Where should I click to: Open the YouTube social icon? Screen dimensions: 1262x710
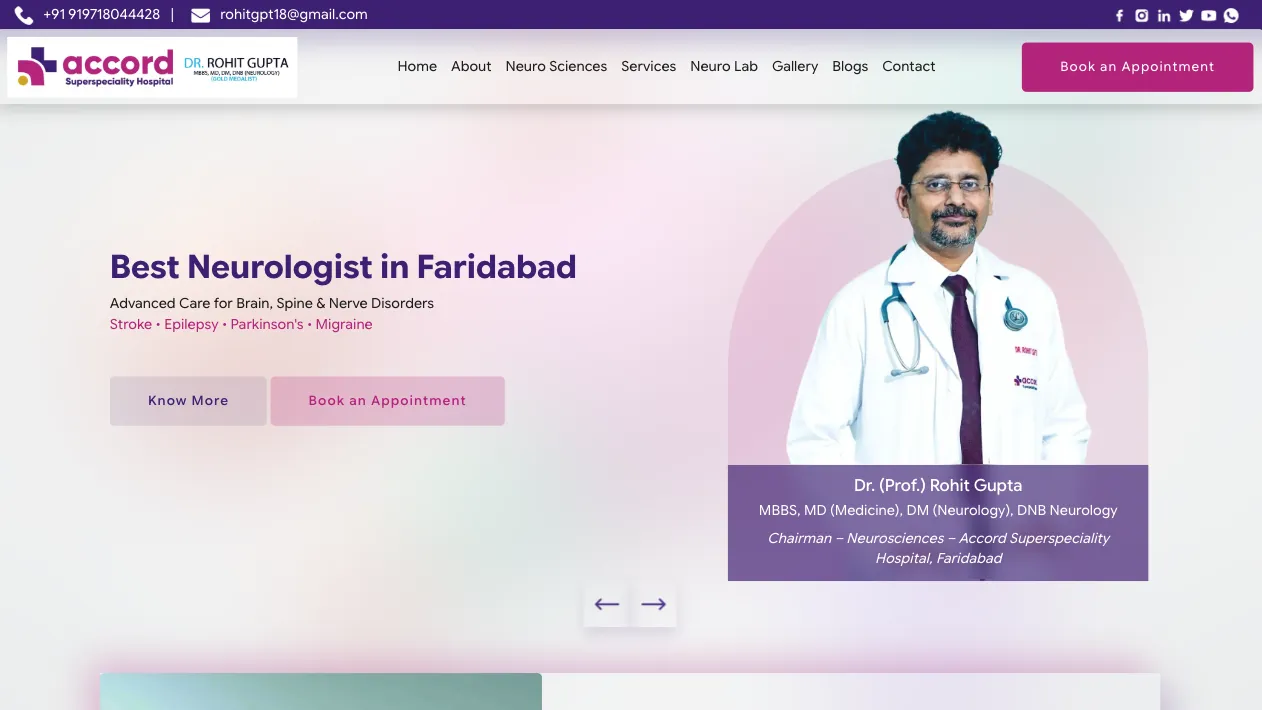click(1209, 15)
